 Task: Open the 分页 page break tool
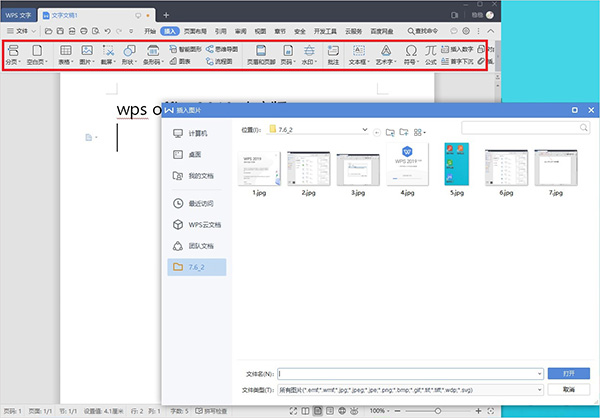tap(13, 54)
